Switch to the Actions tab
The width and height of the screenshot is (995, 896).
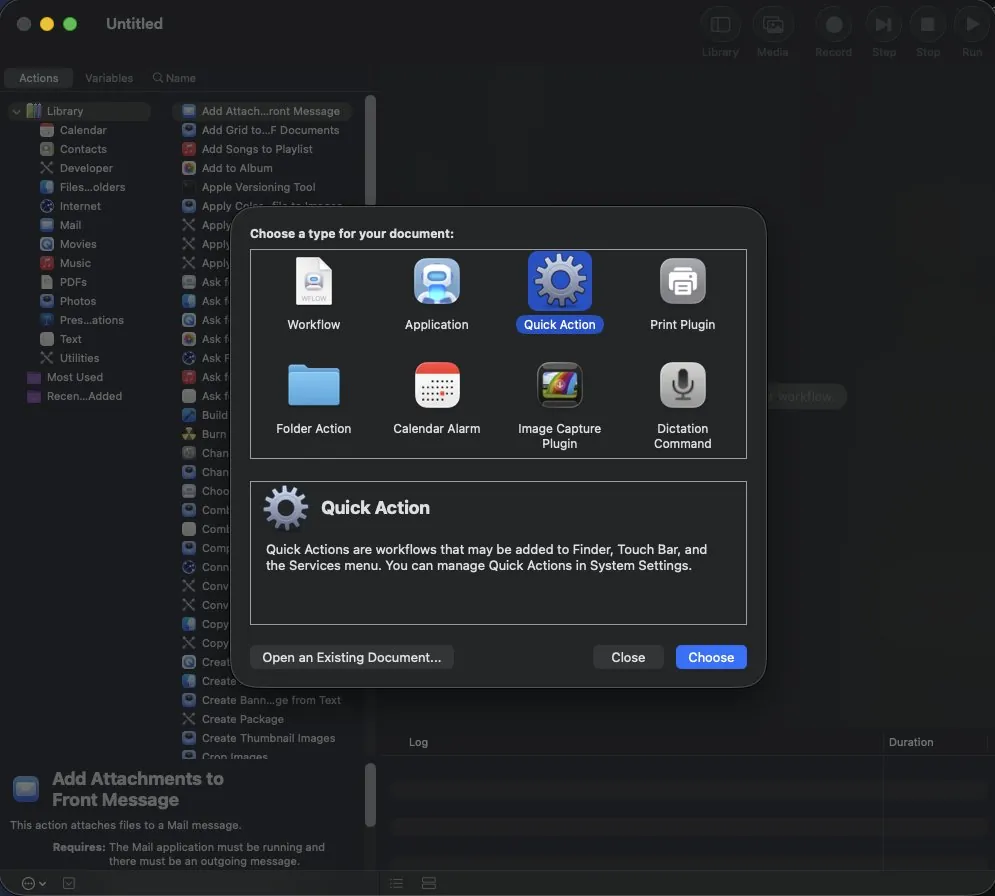pos(38,78)
